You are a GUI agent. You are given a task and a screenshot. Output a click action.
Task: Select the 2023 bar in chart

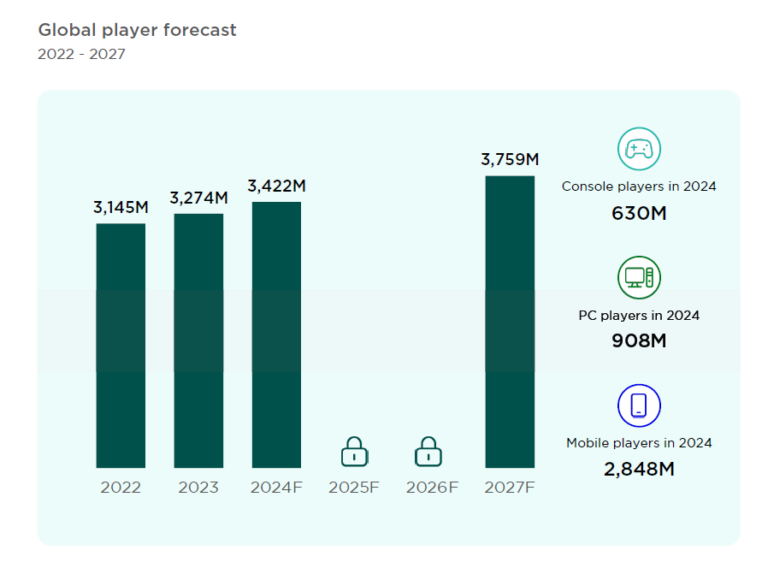[x=199, y=340]
